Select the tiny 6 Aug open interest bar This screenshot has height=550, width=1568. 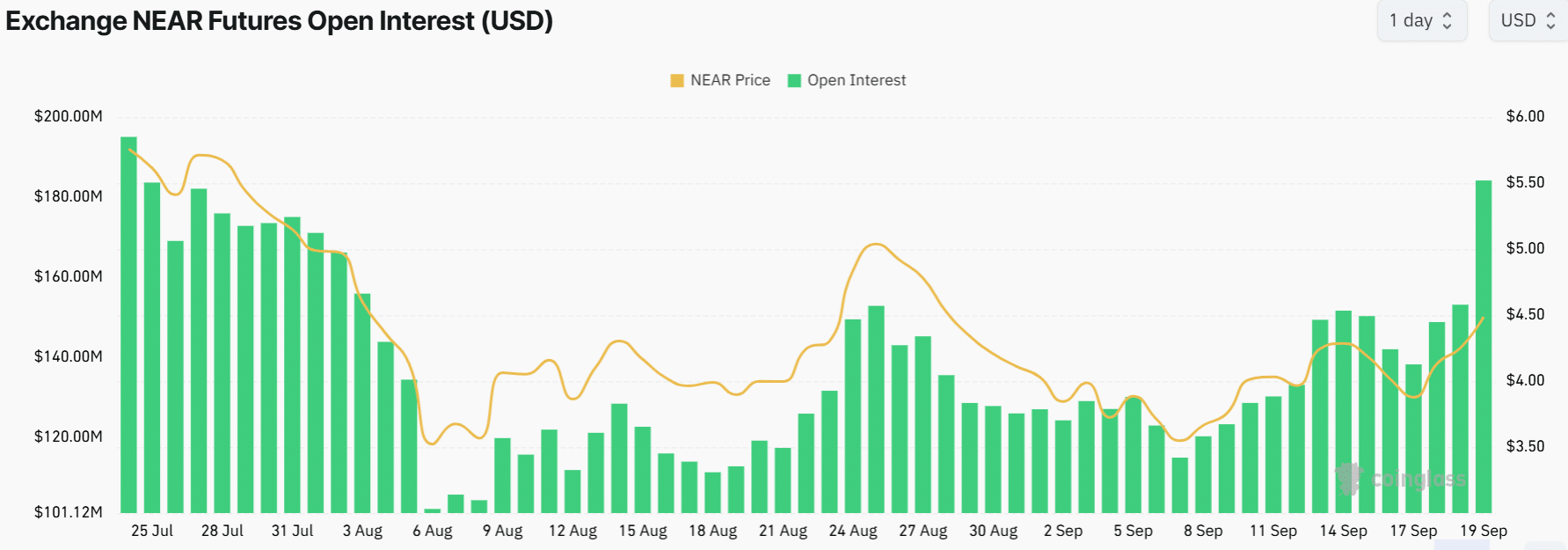click(x=432, y=510)
